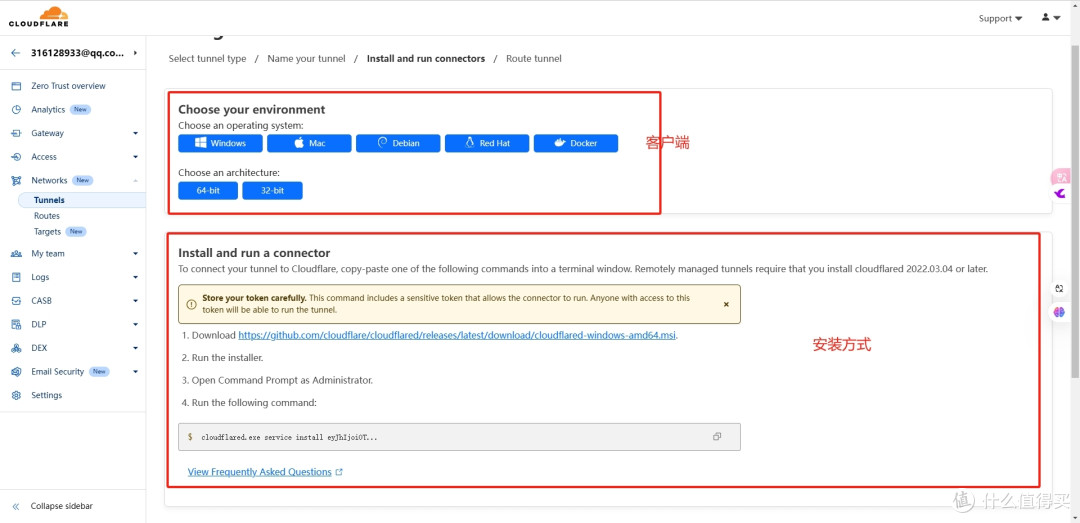The image size is (1080, 523).
Task: Go back using the account arrow
Action: [16, 52]
